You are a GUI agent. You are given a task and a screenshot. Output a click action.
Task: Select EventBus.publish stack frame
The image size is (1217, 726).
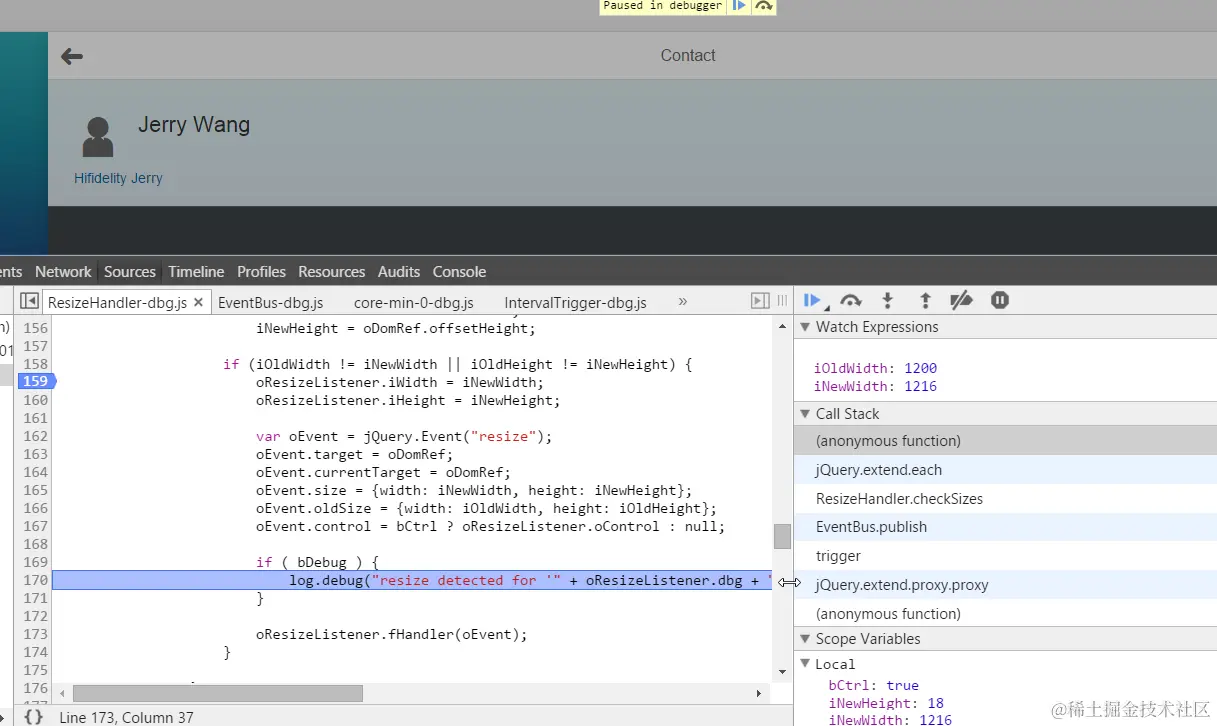[1005, 527]
